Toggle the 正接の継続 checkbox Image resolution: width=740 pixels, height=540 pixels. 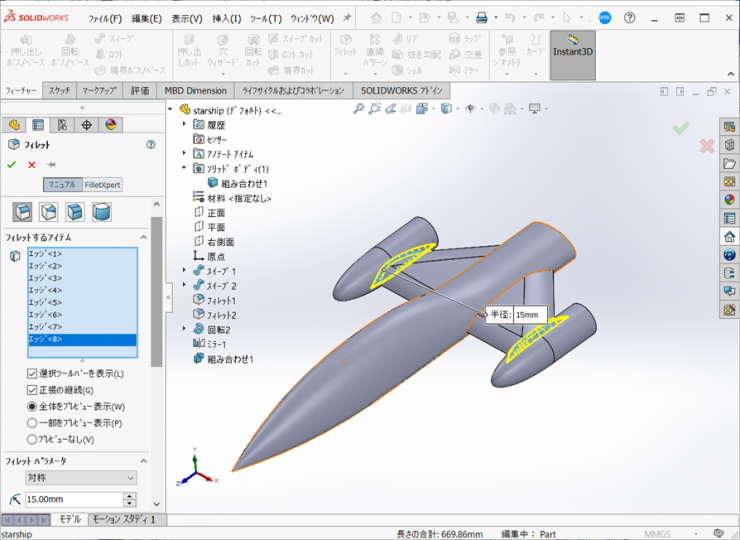tap(33, 390)
